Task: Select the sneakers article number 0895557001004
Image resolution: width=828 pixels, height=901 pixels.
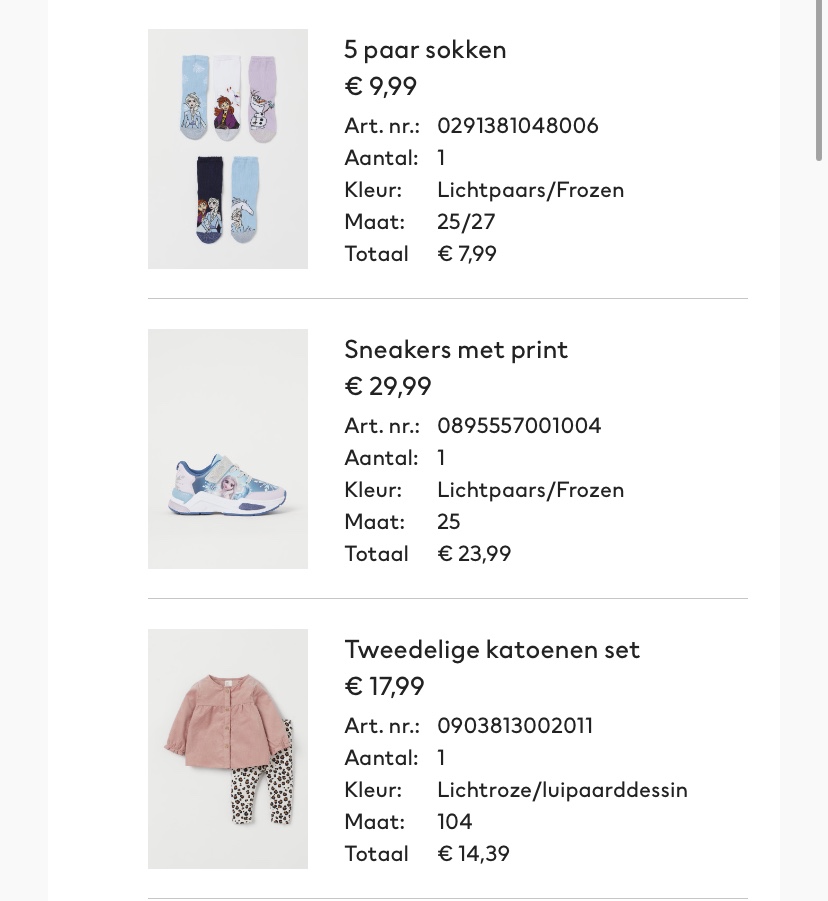Action: pyautogui.click(x=519, y=426)
